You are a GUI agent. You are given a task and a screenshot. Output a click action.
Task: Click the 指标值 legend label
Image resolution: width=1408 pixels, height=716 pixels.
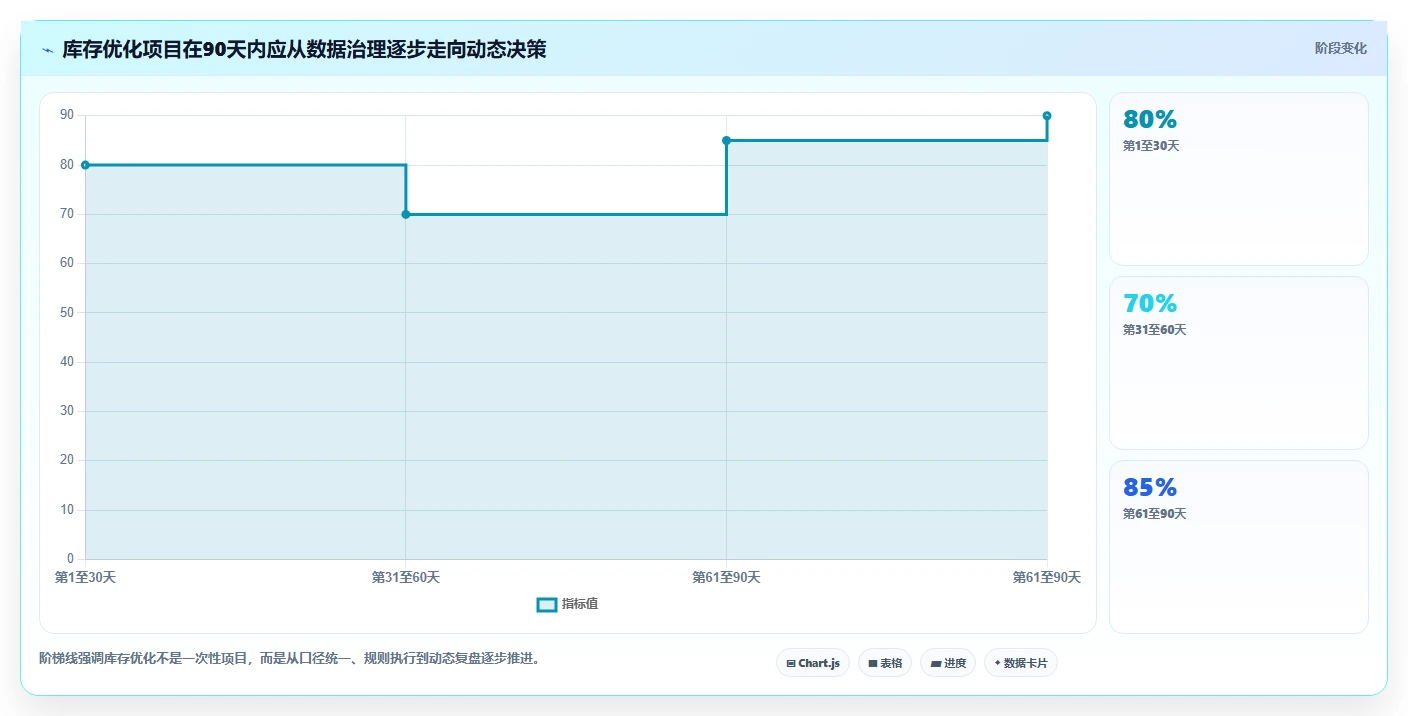click(580, 604)
